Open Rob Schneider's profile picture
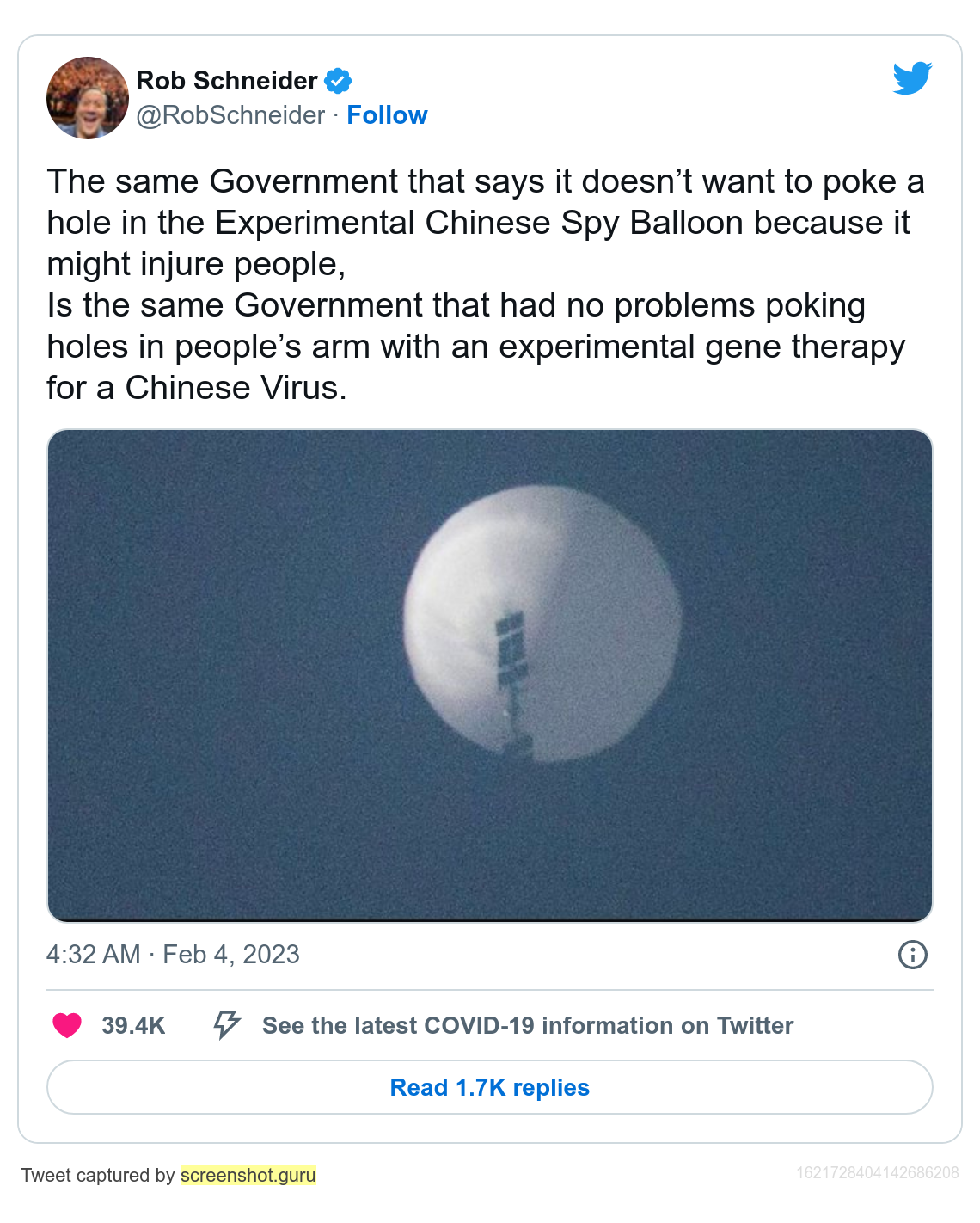The image size is (980, 1223). click(x=88, y=98)
